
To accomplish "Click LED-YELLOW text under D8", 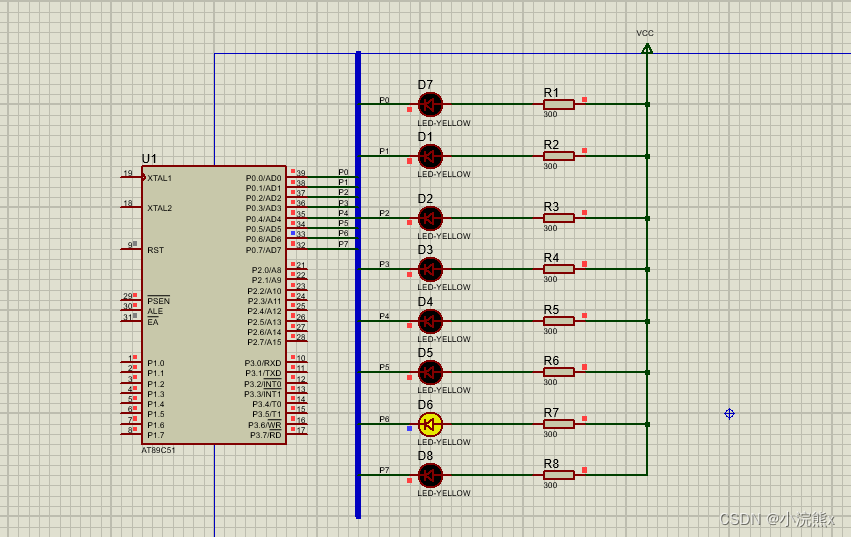I will (444, 493).
